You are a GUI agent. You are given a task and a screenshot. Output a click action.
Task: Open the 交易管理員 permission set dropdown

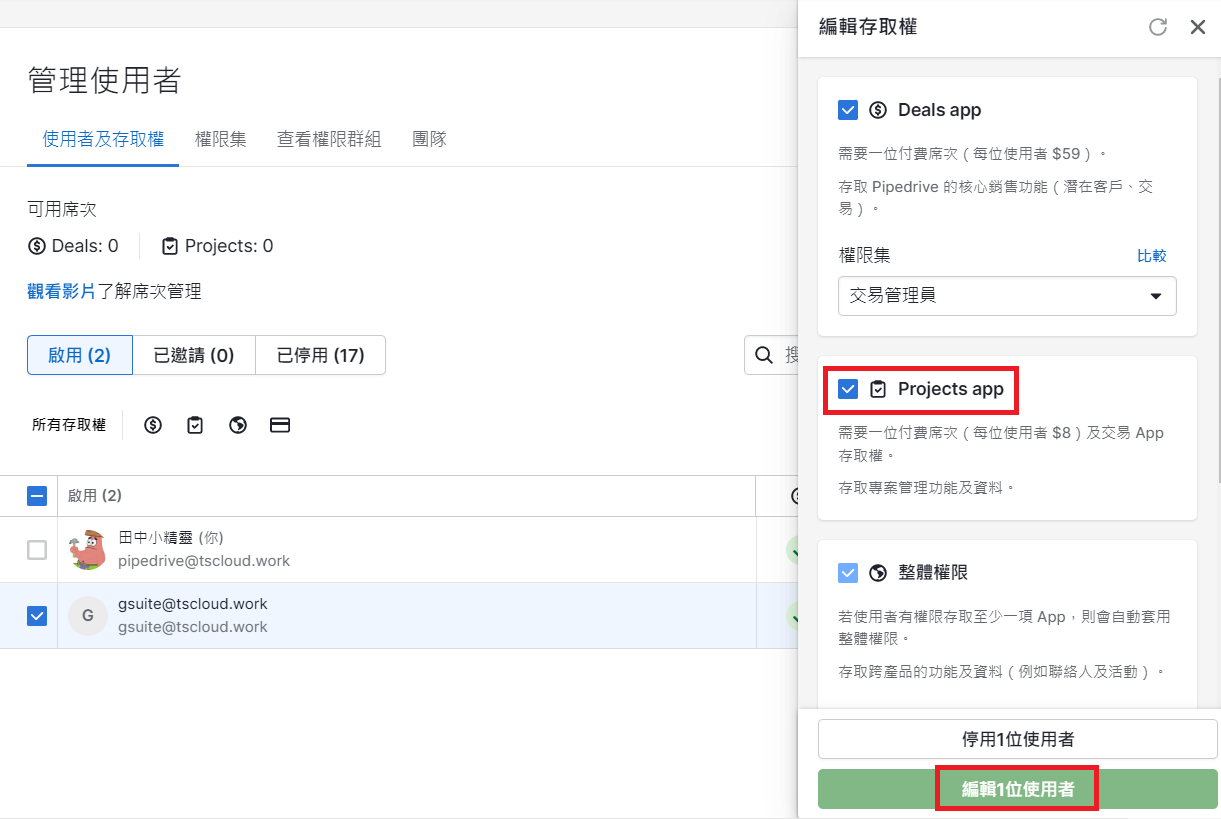click(x=1007, y=296)
